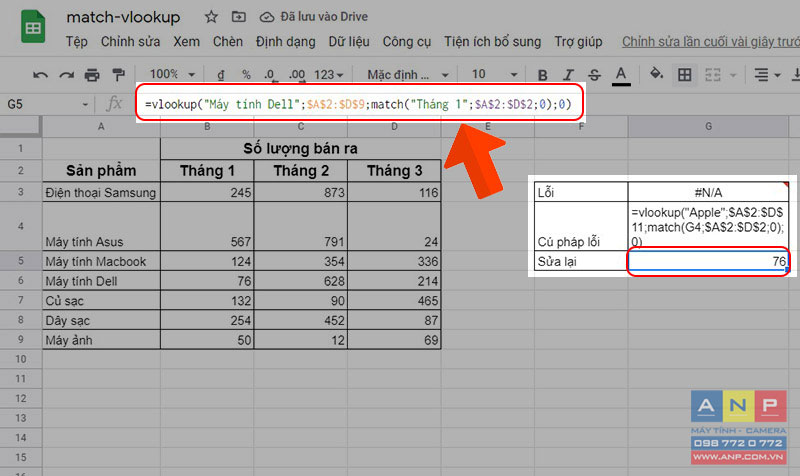
Task: Select the Máy tính Dell cell
Action: [101, 281]
